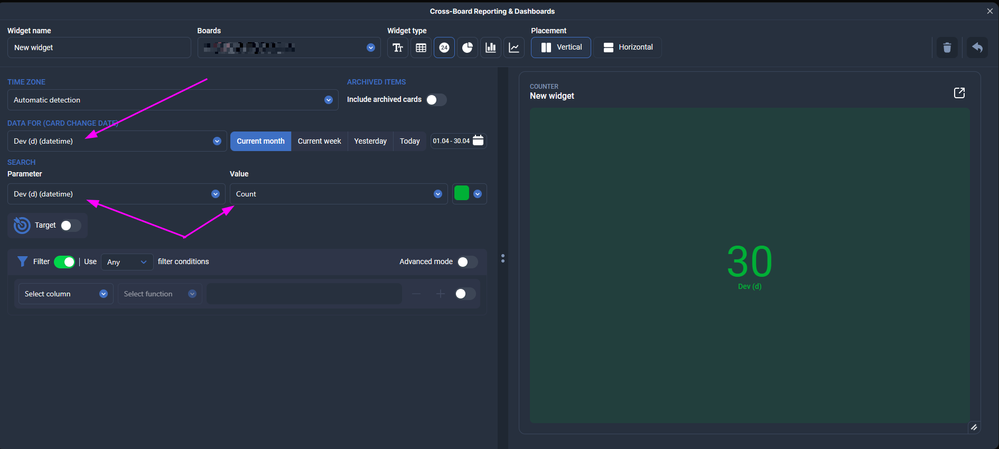This screenshot has height=449, width=999.
Task: Select the Today tab
Action: [x=410, y=141]
